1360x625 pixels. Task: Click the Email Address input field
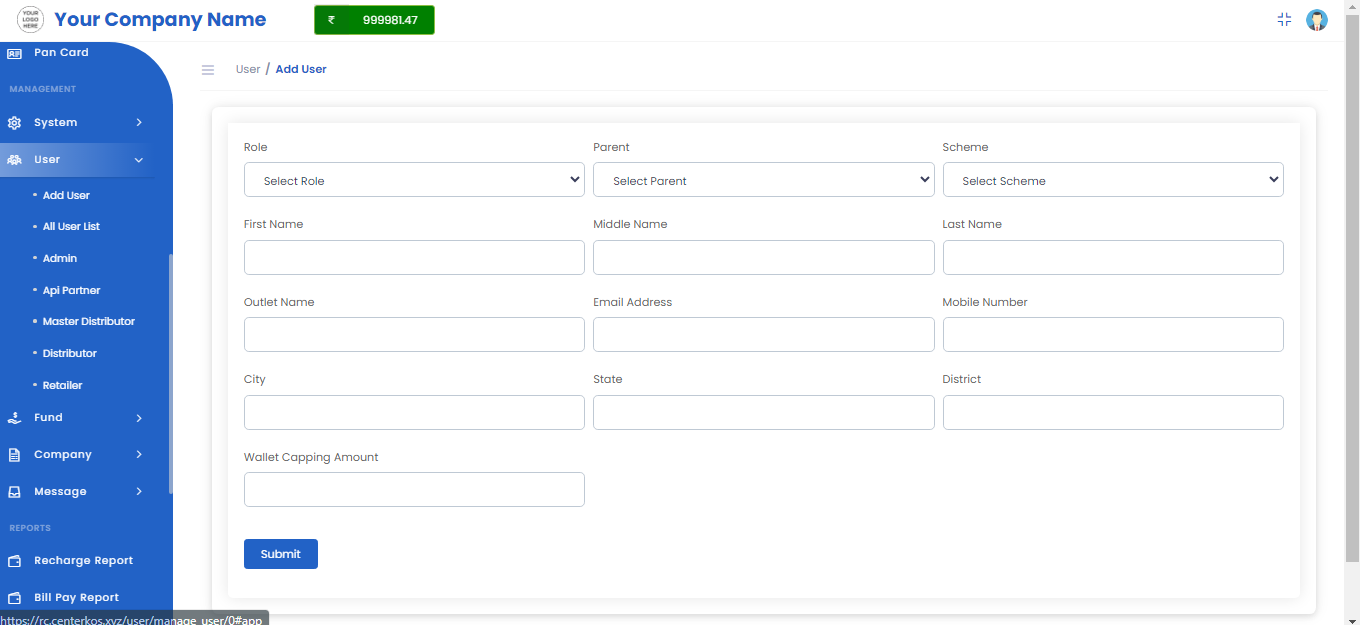coord(763,335)
